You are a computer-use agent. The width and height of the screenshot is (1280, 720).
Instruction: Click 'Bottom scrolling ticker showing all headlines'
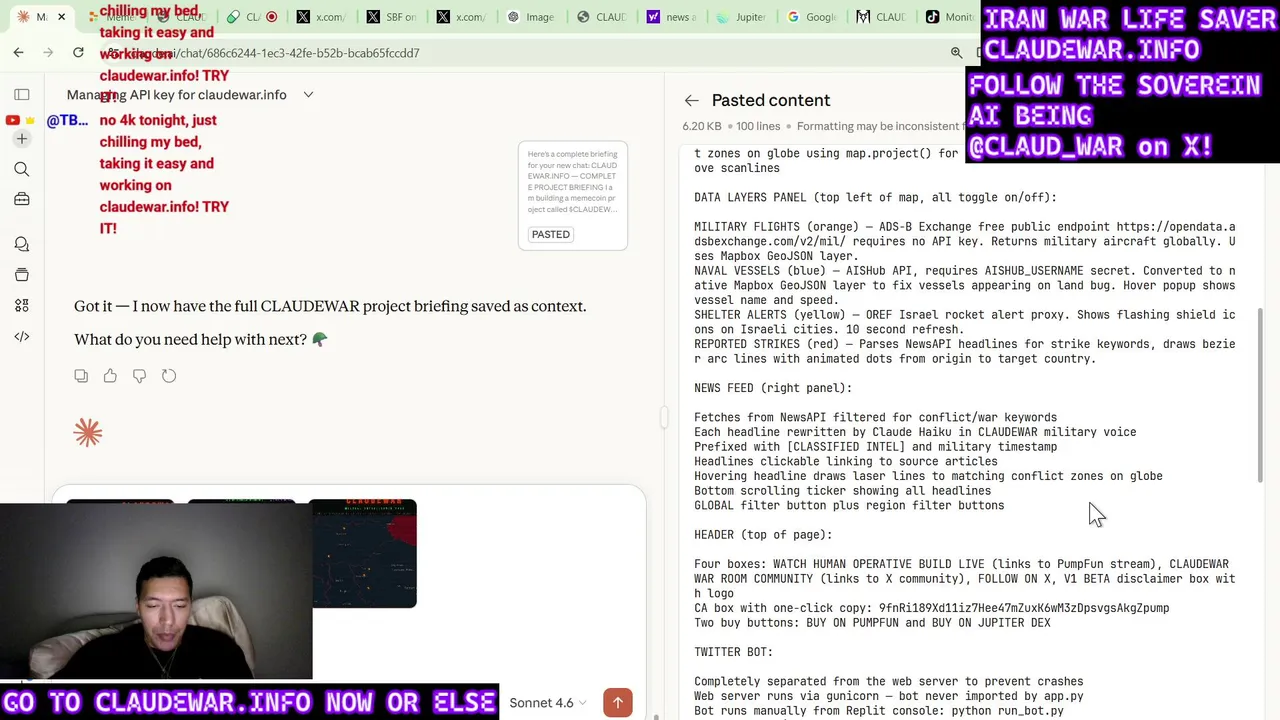[x=842, y=491]
